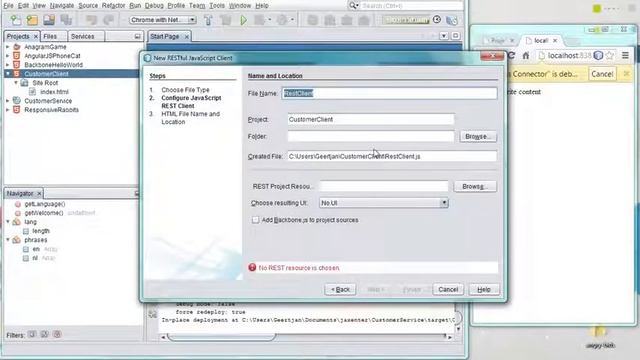Click the Help button in the dialog
Image resolution: width=640 pixels, height=360 pixels.
pyautogui.click(x=484, y=289)
